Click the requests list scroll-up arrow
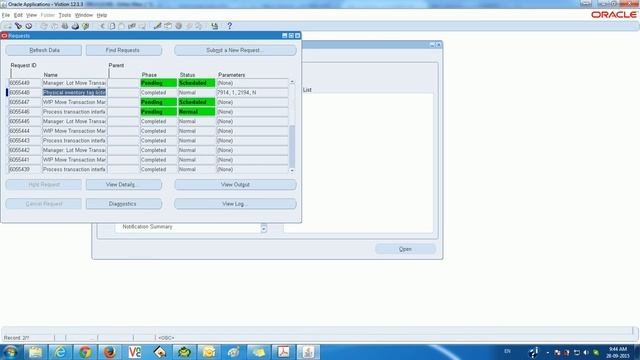Screen dimensions: 640x360 pyautogui.click(x=292, y=82)
